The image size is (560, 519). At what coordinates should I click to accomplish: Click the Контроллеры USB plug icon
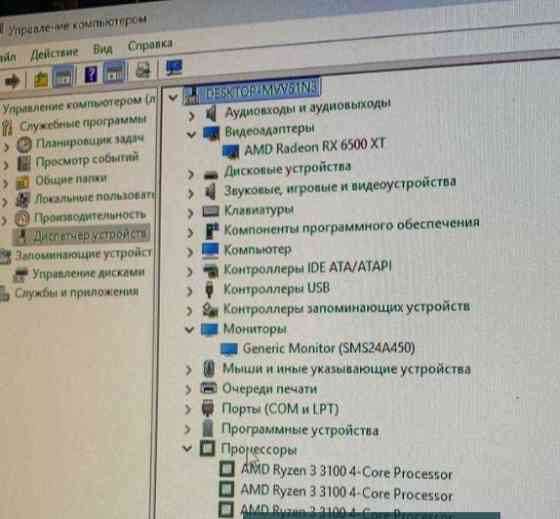click(x=209, y=290)
